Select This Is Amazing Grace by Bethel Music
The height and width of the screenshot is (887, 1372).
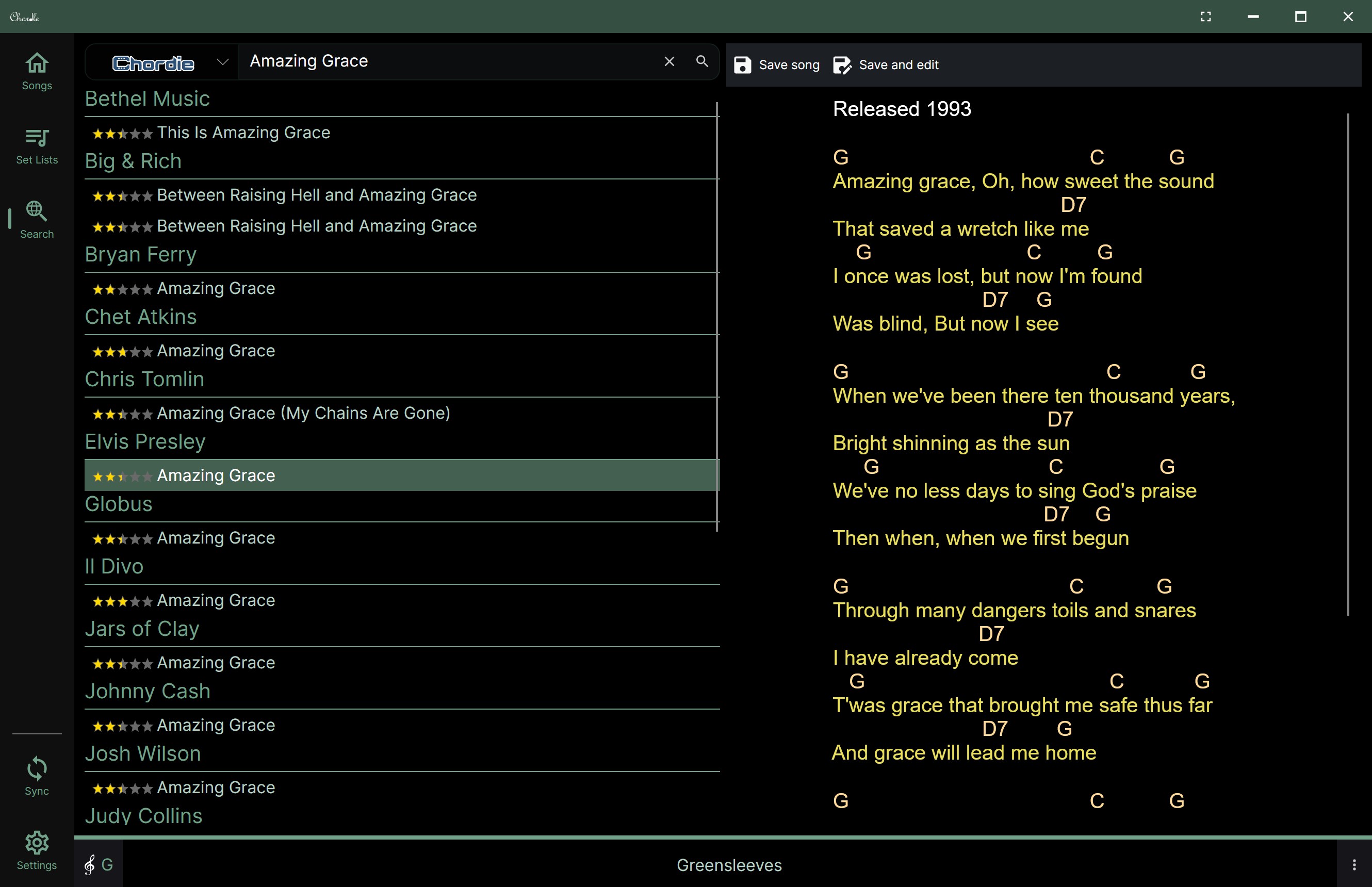[x=401, y=133]
